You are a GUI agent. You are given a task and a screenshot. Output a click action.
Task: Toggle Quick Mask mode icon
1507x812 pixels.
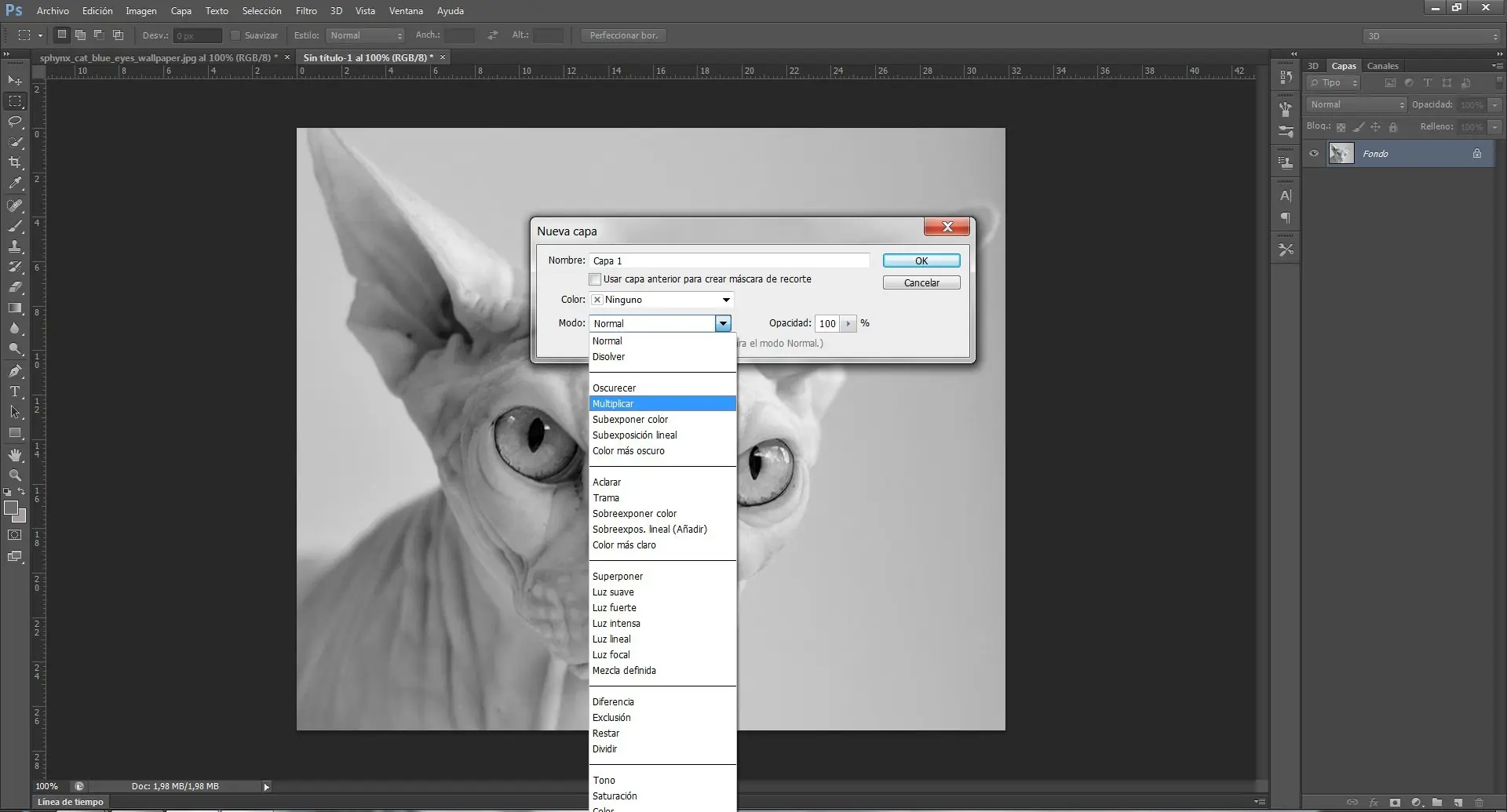pos(15,535)
